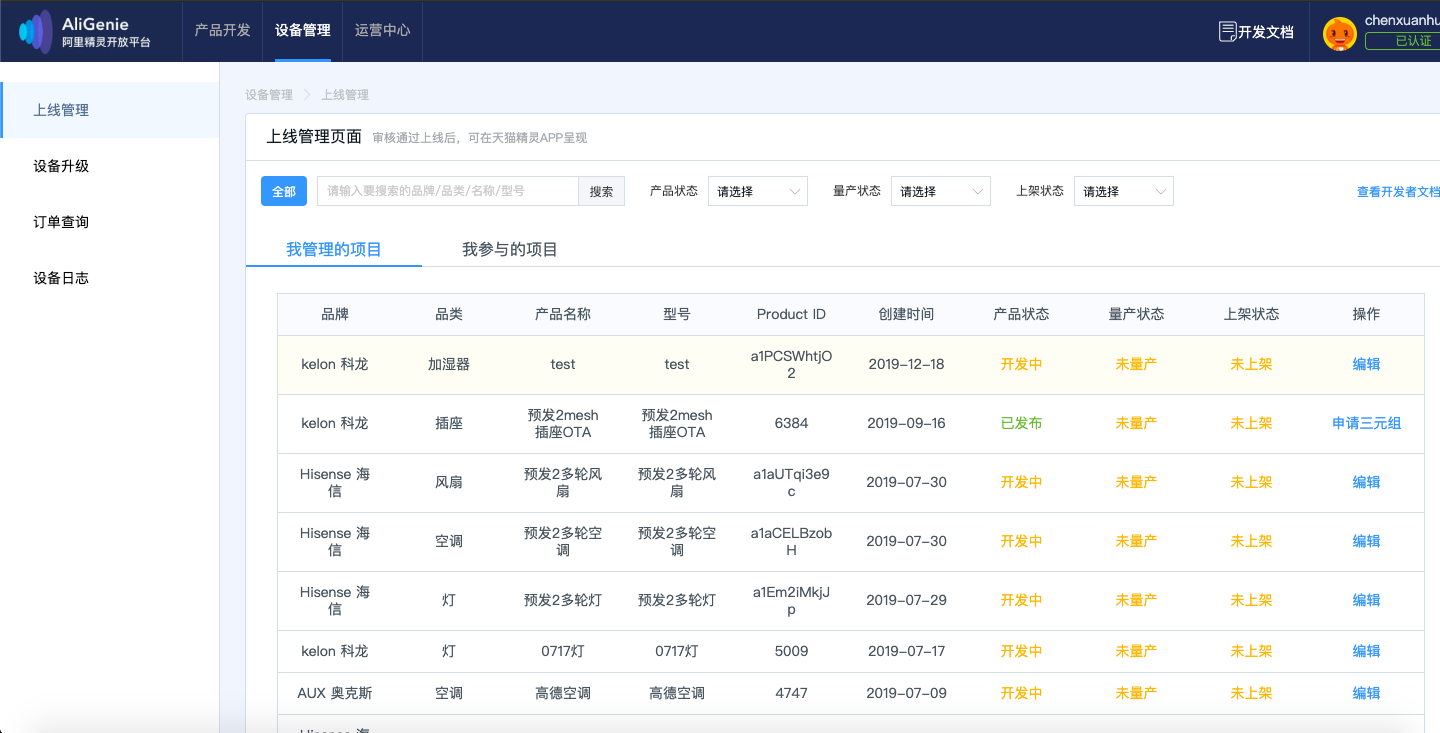
Task: Click Product ID a1PCSWhtjO2 cell
Action: tap(791, 364)
